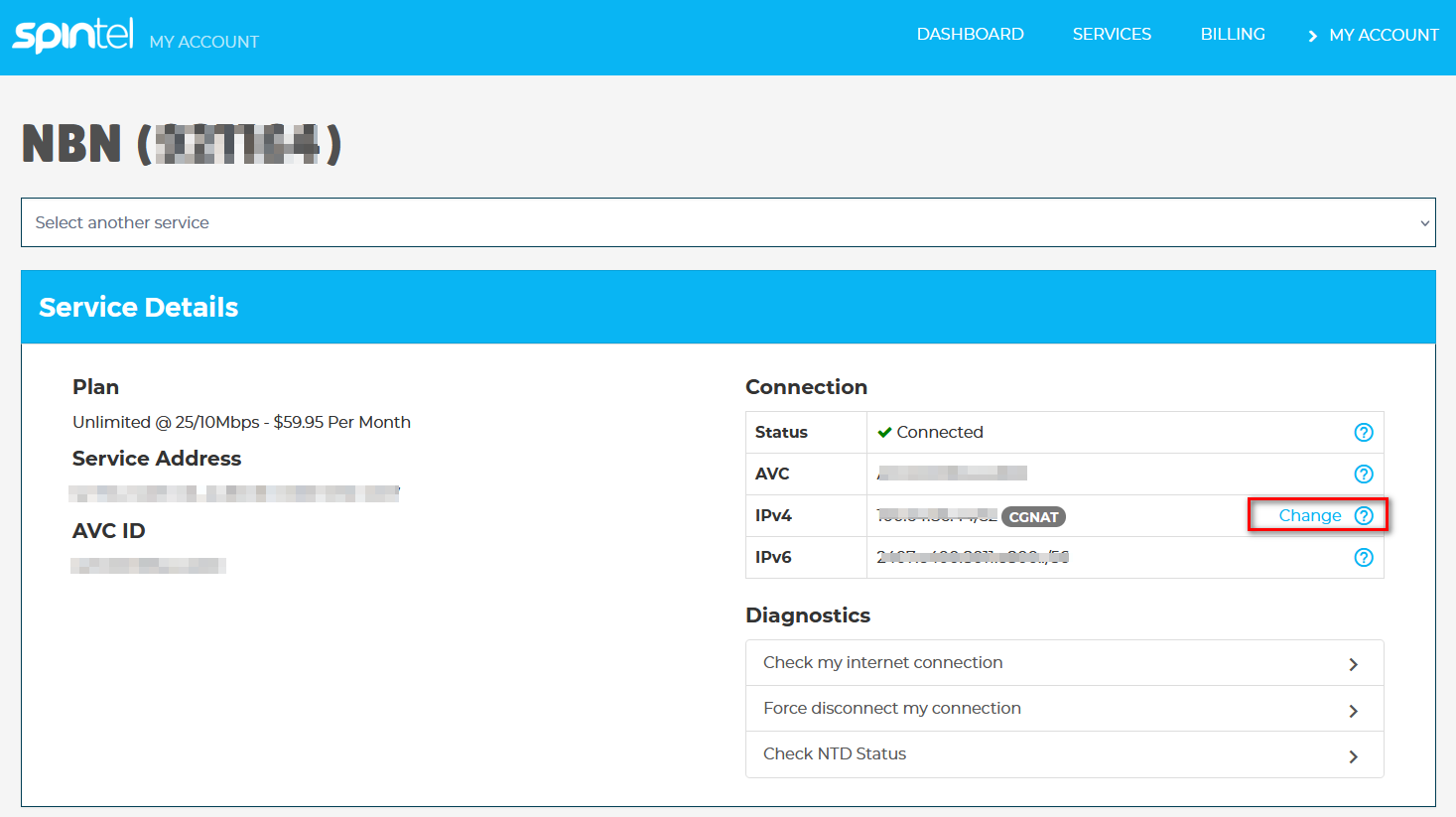
Task: Click the green Connected checkmark icon
Action: pyautogui.click(x=884, y=432)
